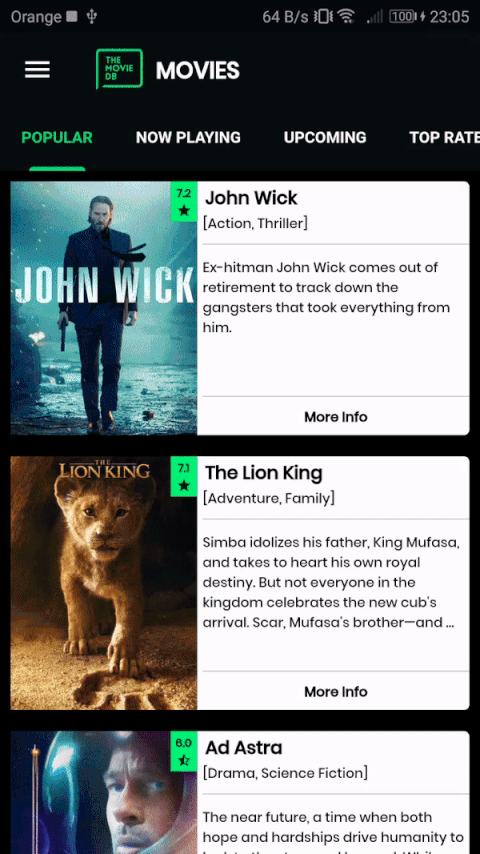480x854 pixels.
Task: Tap The Movie DB logo
Action: [x=119, y=69]
